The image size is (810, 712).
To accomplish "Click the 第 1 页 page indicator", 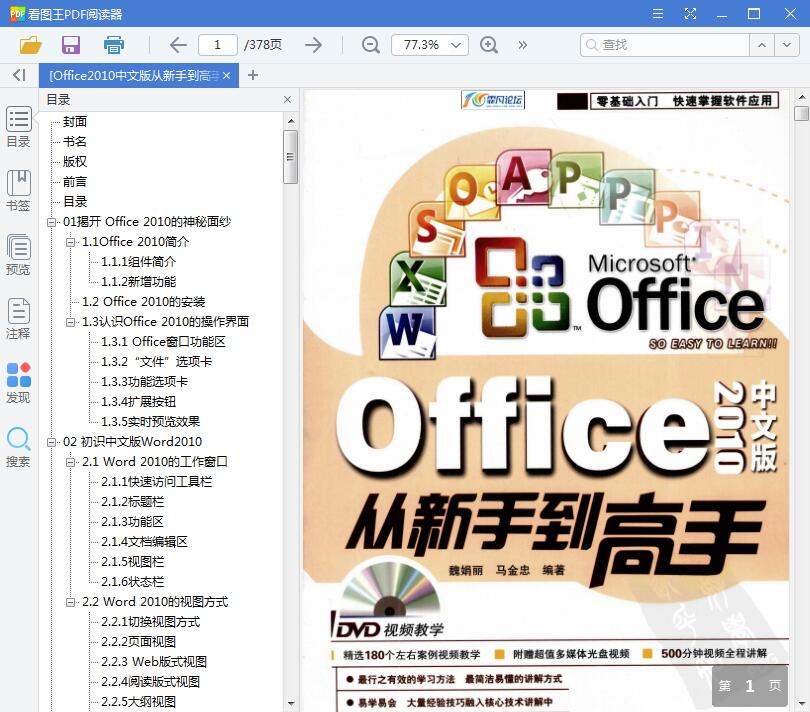I will click(750, 686).
